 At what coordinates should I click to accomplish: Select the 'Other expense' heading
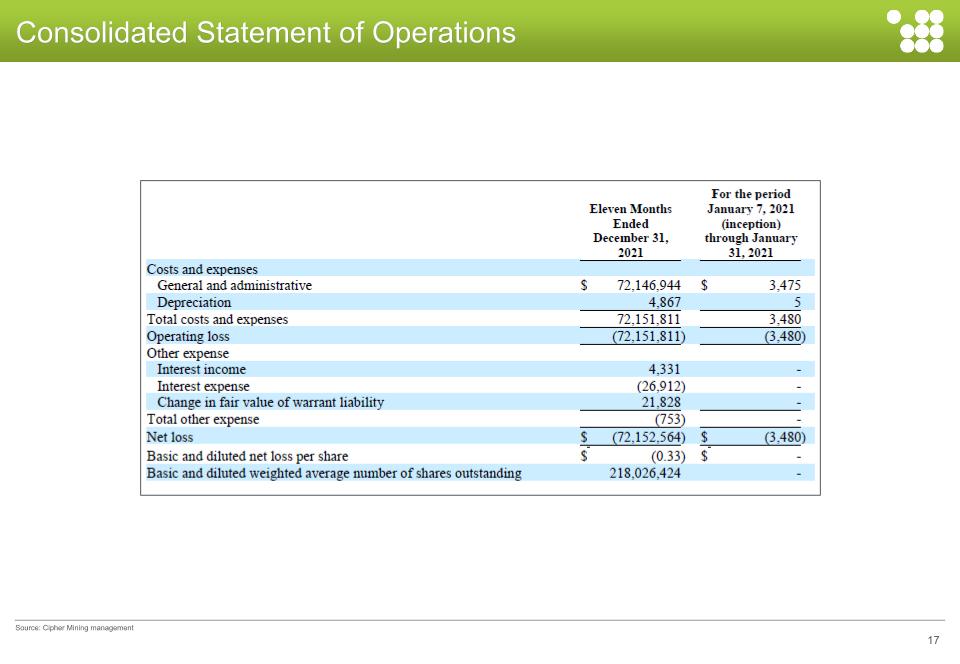pos(187,354)
